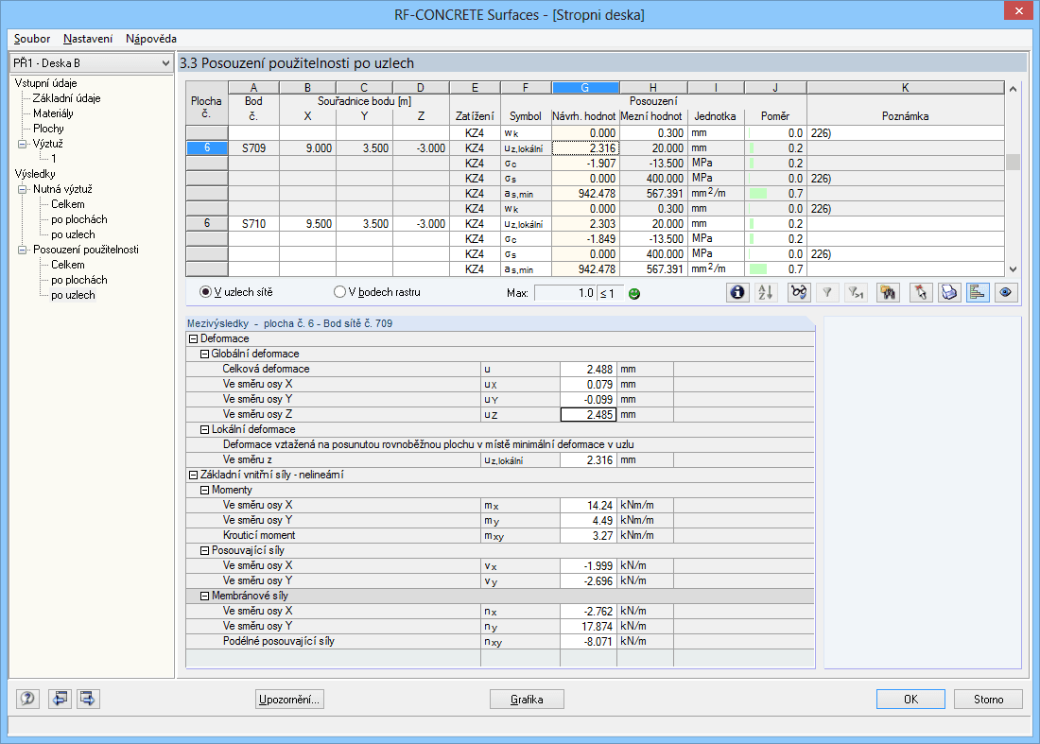1040x744 pixels.
Task: Open the Nápověda menu
Action: click(151, 38)
